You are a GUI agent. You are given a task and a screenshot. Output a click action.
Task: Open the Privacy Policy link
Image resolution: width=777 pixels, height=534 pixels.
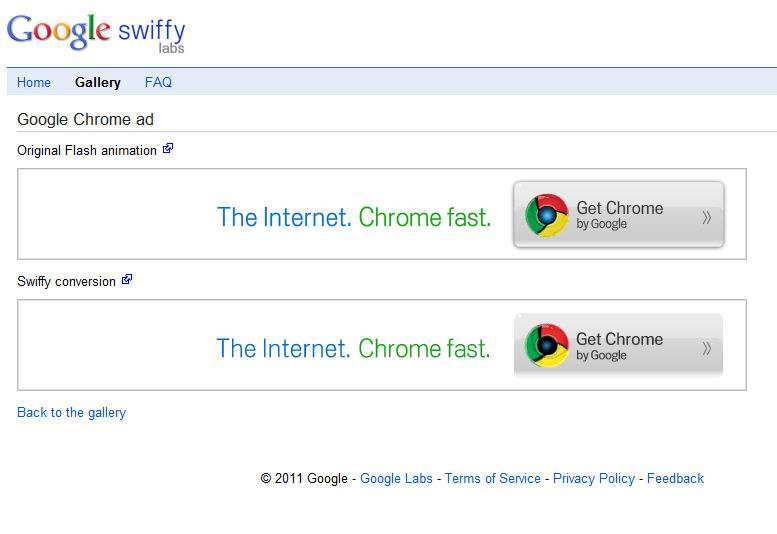(x=594, y=479)
